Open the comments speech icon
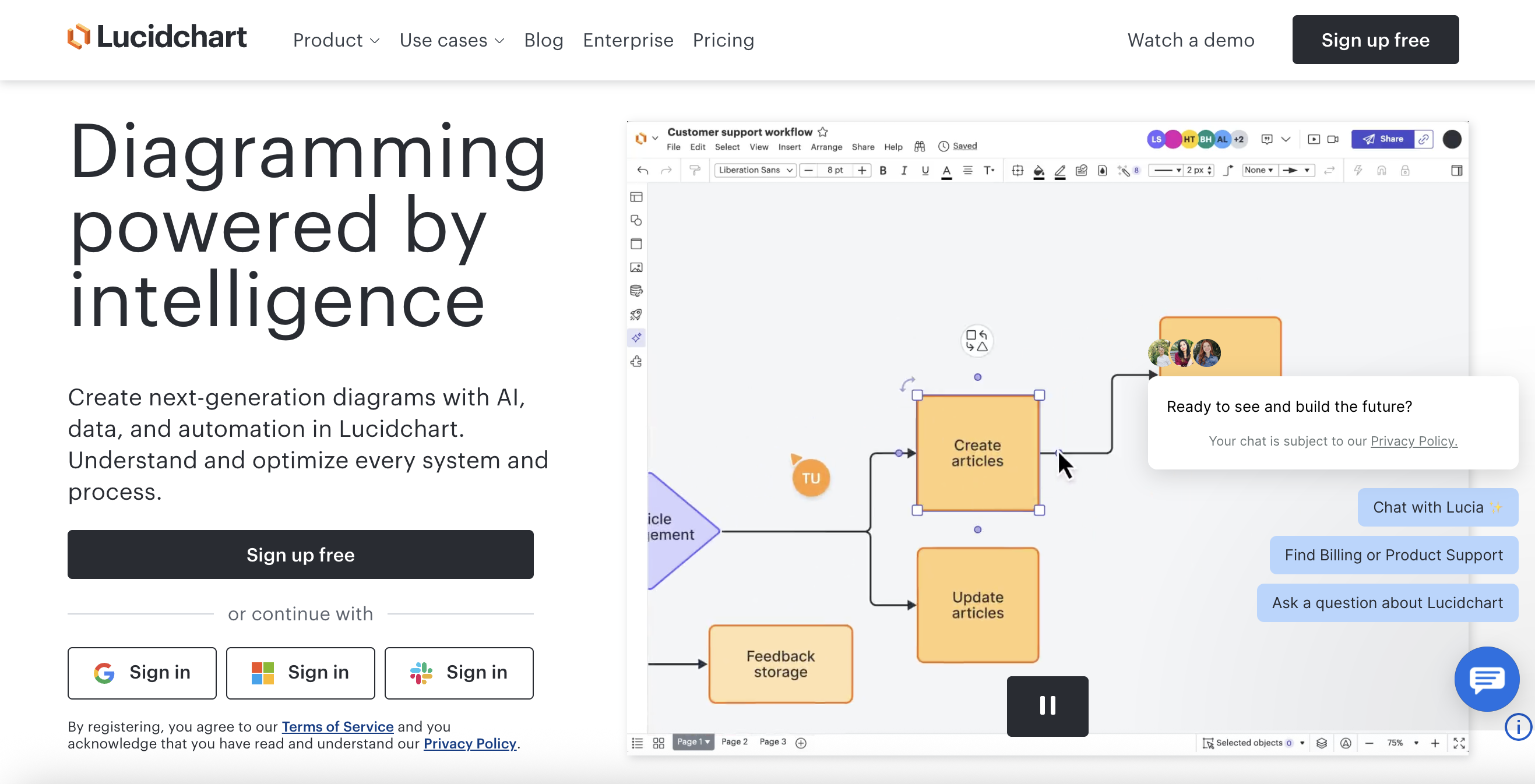This screenshot has height=784, width=1535. (1267, 139)
